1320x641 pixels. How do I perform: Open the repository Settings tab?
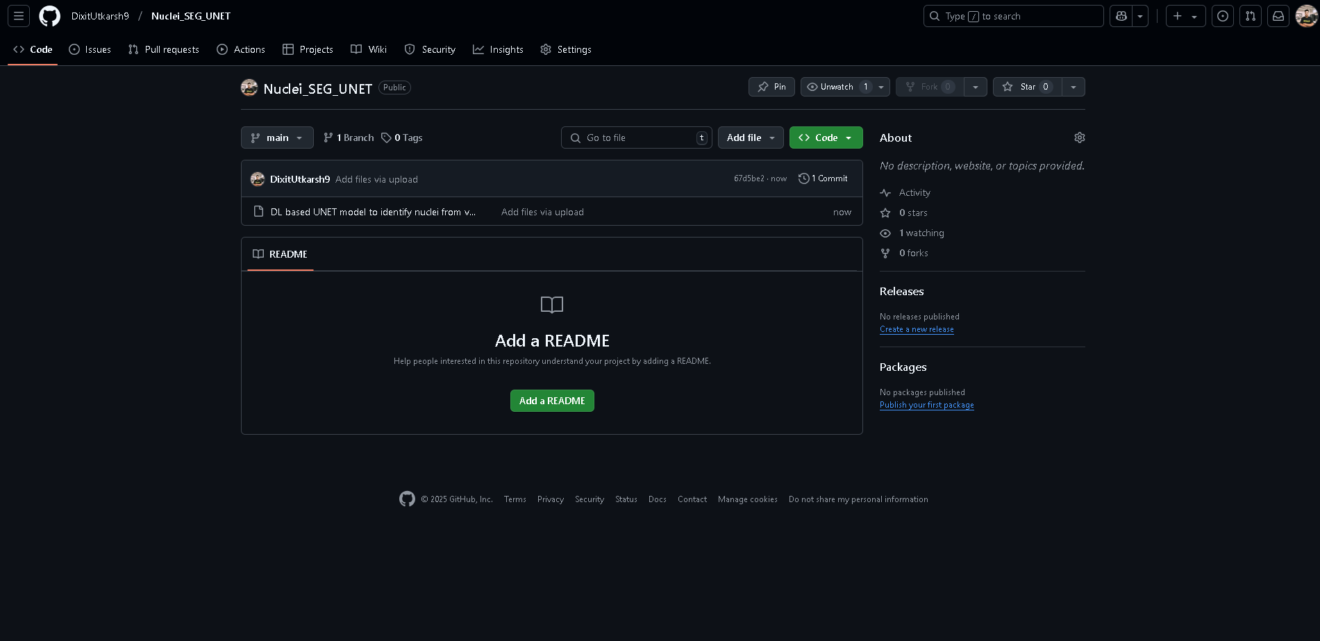[x=566, y=49]
